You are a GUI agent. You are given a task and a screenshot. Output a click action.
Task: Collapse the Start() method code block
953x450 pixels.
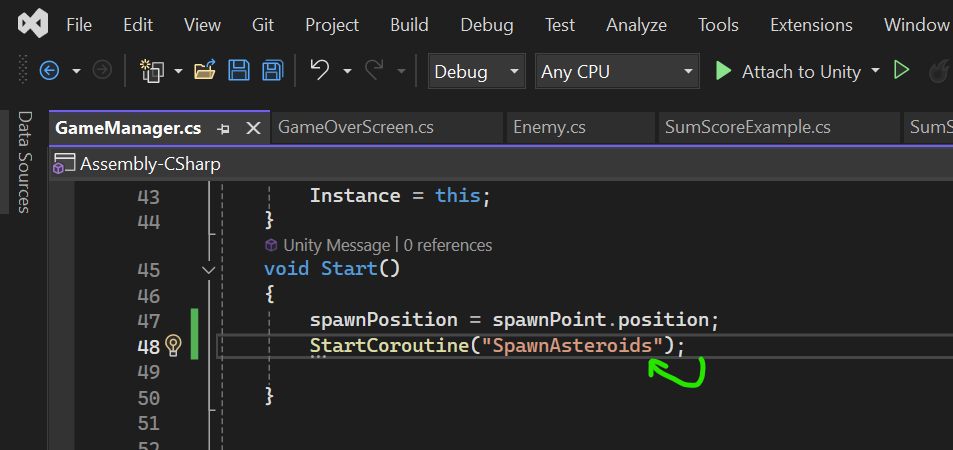click(x=208, y=270)
